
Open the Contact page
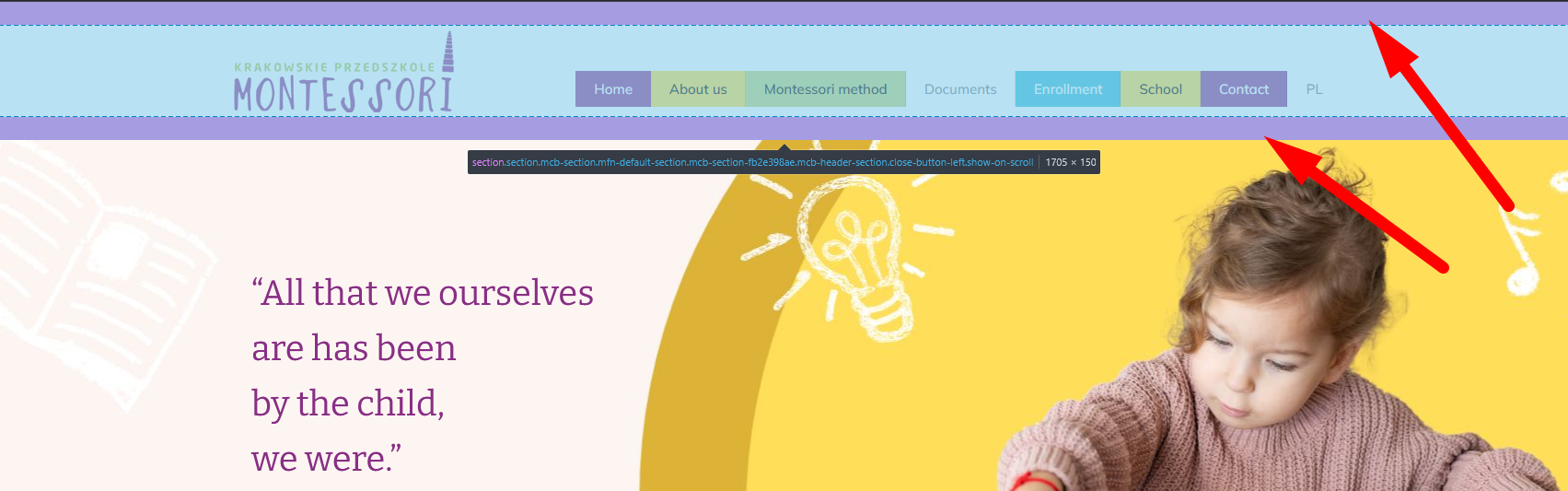[x=1244, y=89]
